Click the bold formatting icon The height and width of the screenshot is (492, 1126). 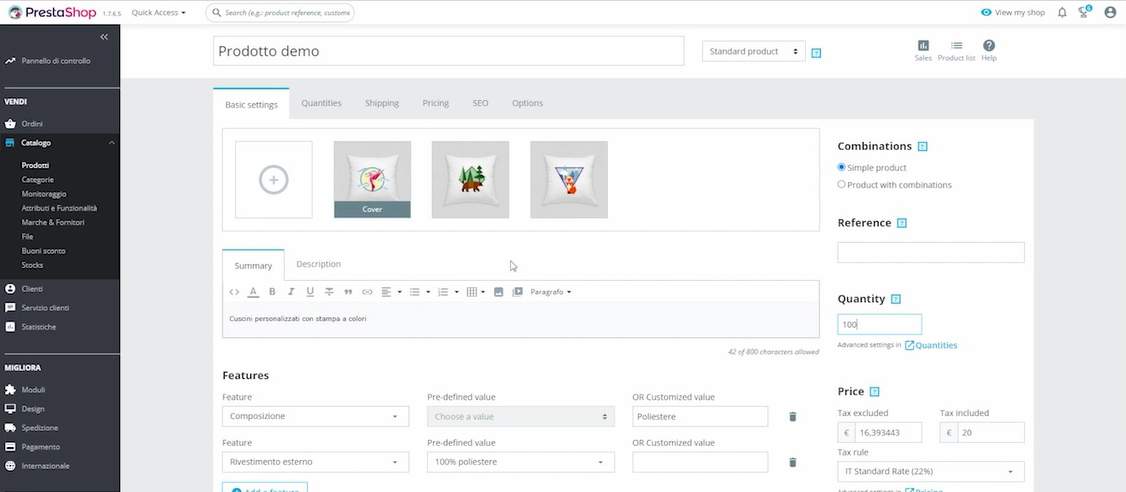[272, 292]
